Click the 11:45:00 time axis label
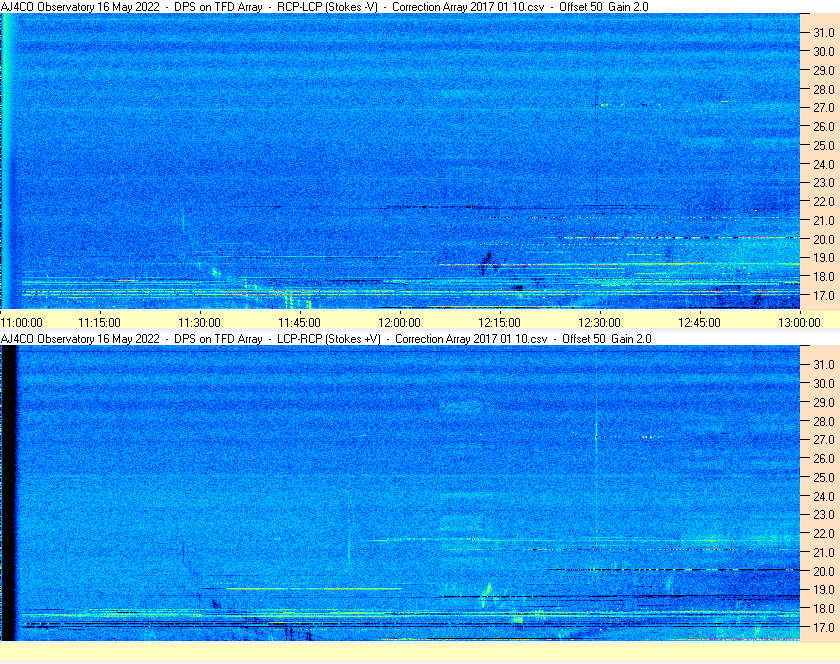This screenshot has height=664, width=840. click(x=299, y=323)
